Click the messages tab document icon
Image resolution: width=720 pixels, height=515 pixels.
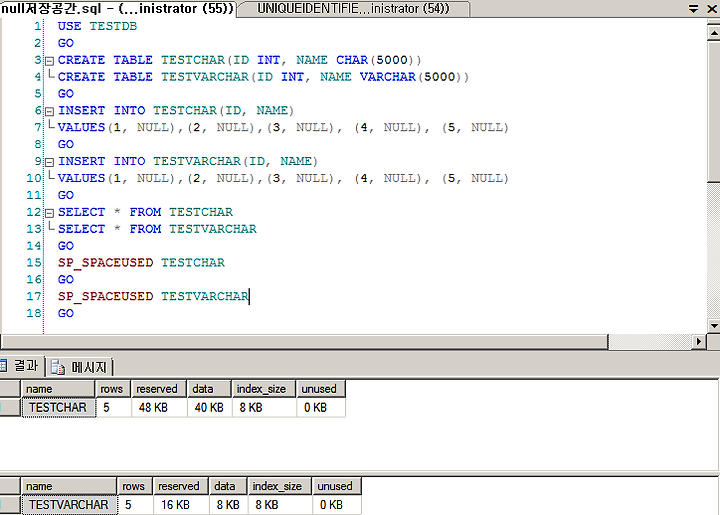[58, 367]
